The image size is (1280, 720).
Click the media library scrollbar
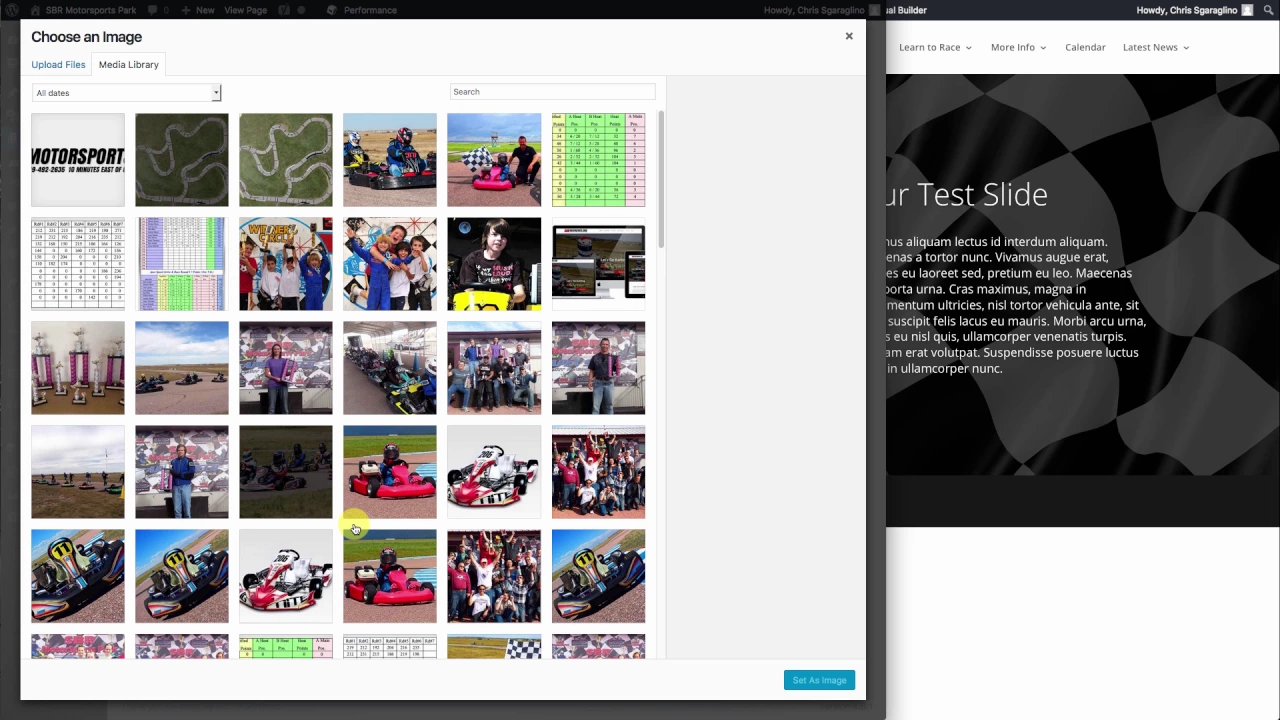coord(661,180)
